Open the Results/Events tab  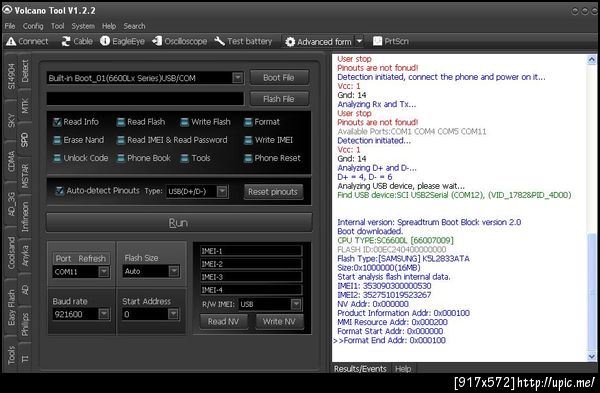(360, 369)
